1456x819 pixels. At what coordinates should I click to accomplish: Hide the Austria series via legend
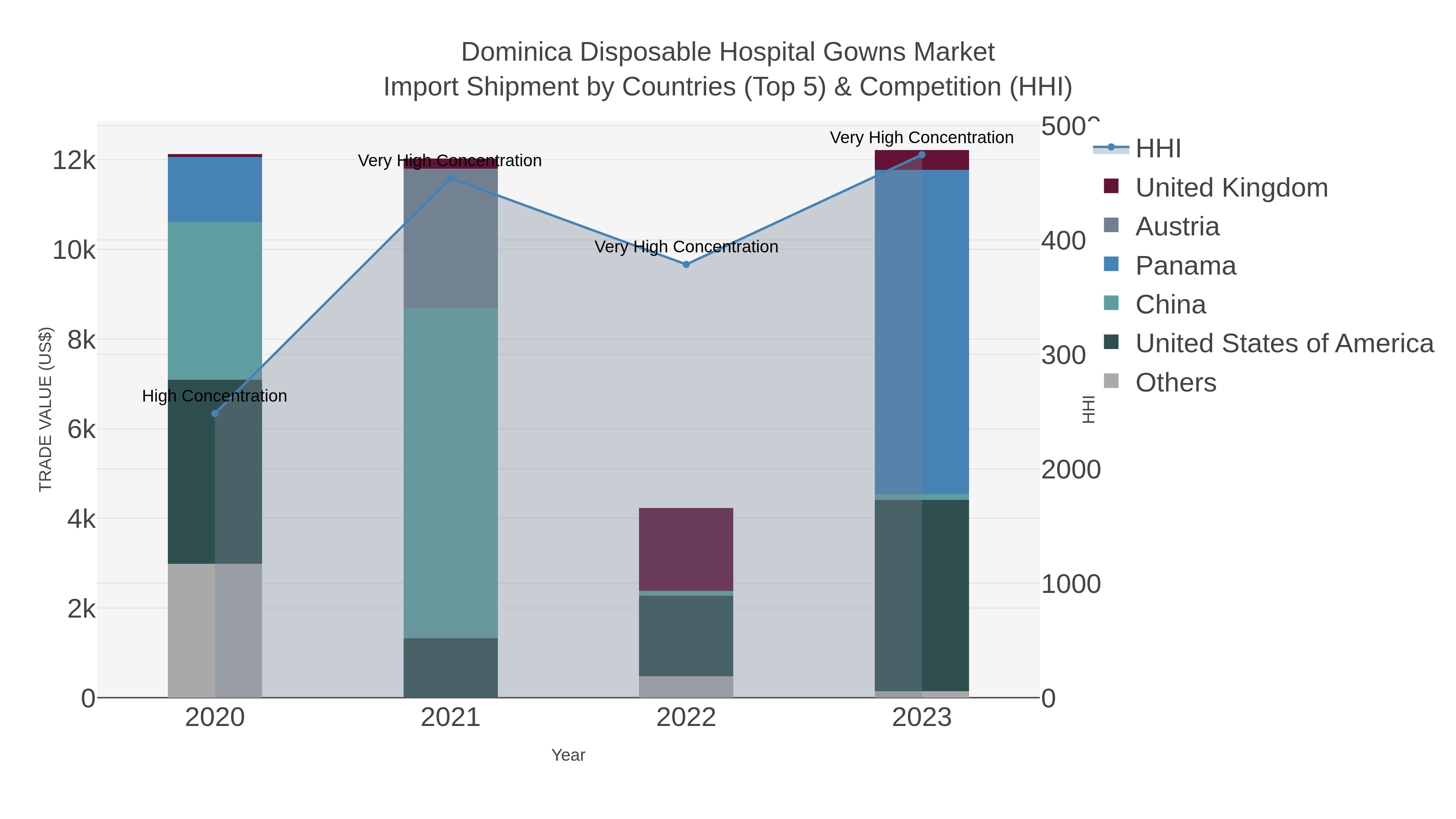(1162, 226)
